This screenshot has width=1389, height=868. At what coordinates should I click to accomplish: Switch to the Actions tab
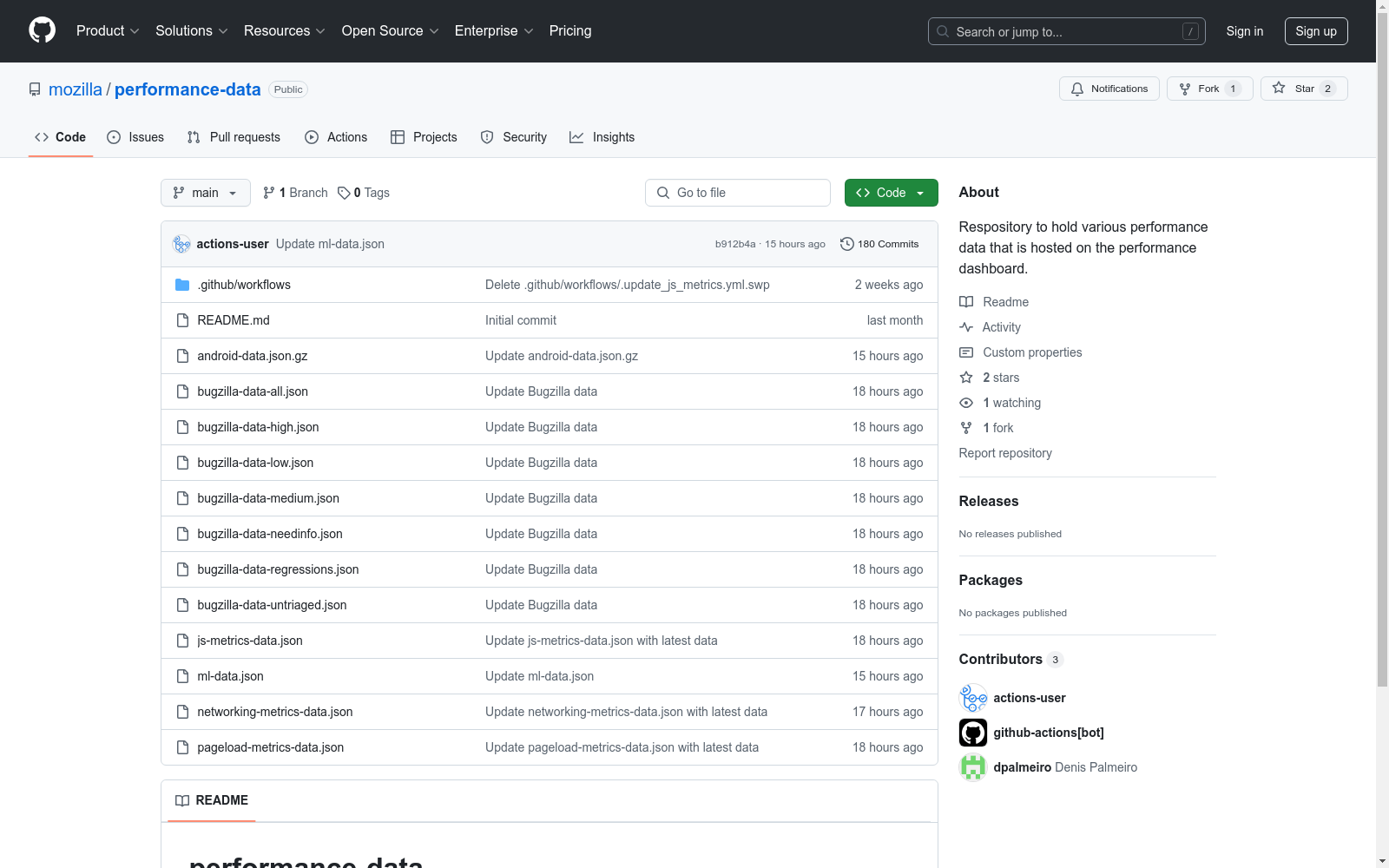click(336, 137)
